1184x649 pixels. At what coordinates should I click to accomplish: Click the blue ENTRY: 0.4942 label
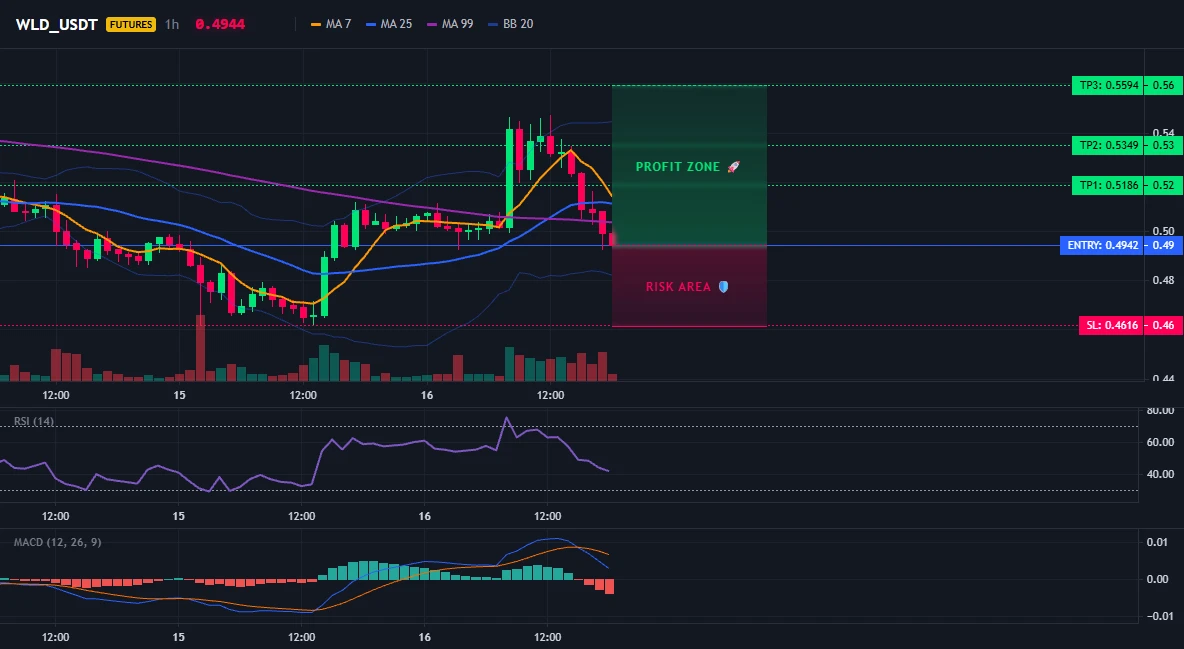pyautogui.click(x=1102, y=246)
